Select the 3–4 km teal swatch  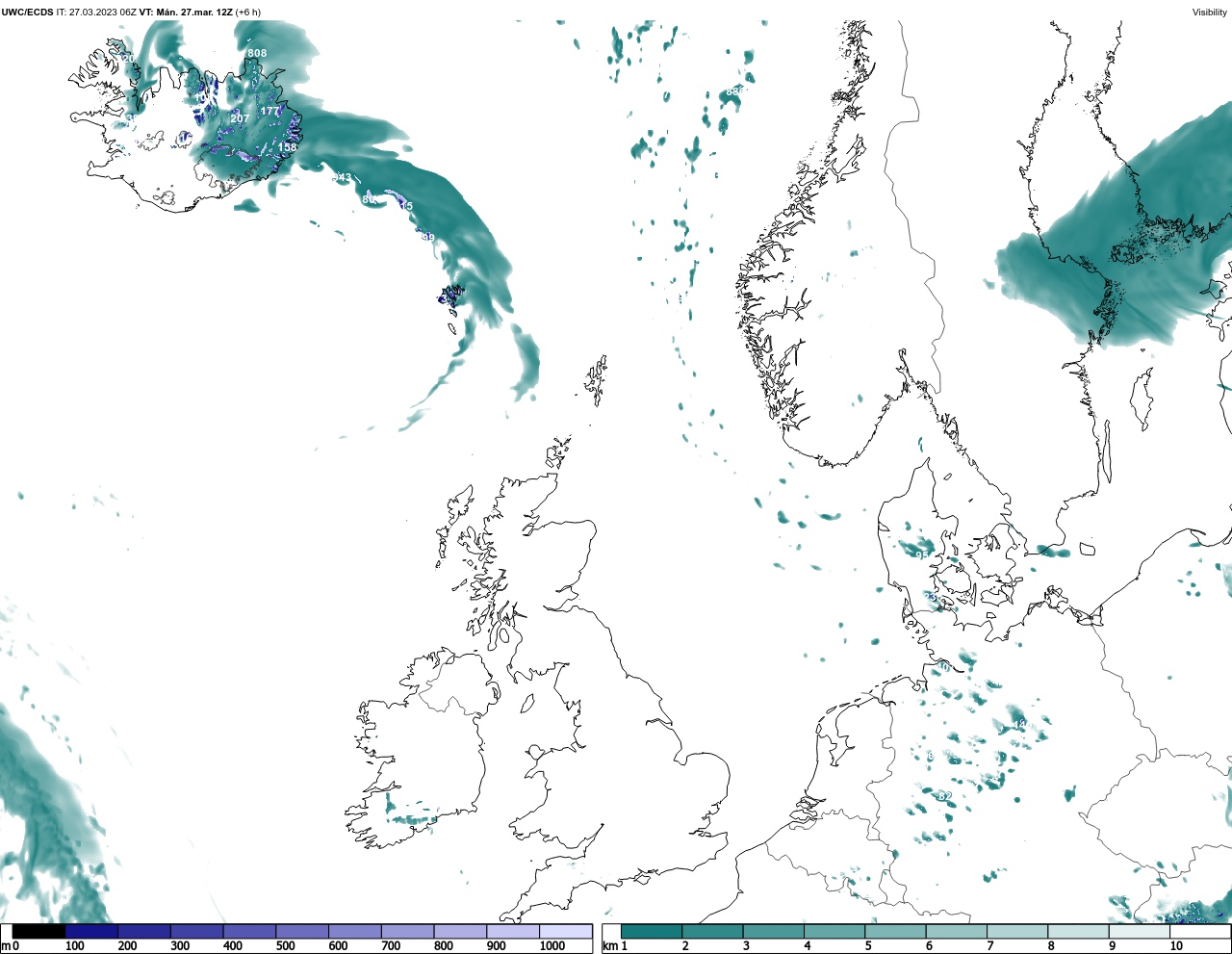click(x=773, y=931)
